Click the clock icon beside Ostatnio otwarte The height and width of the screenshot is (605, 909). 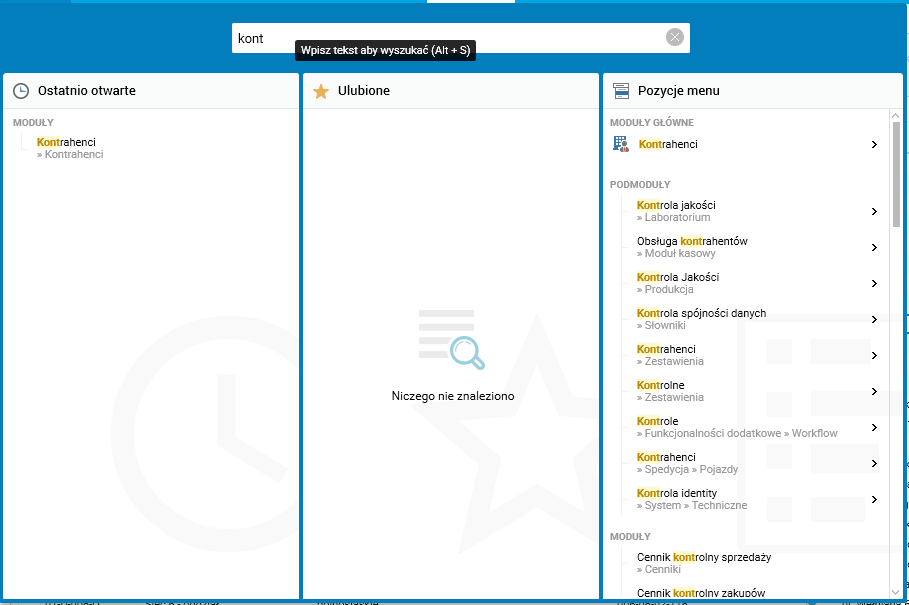pyautogui.click(x=21, y=91)
